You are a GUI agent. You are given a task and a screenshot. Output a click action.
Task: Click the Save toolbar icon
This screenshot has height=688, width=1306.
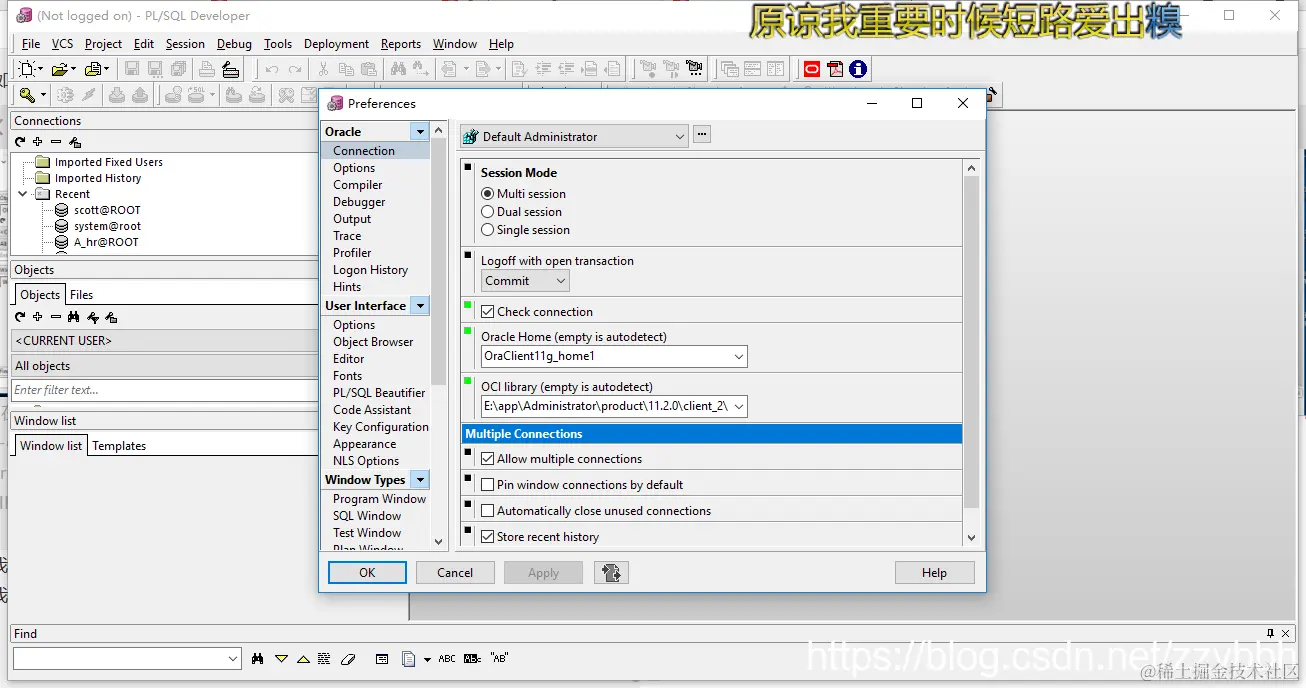point(131,69)
